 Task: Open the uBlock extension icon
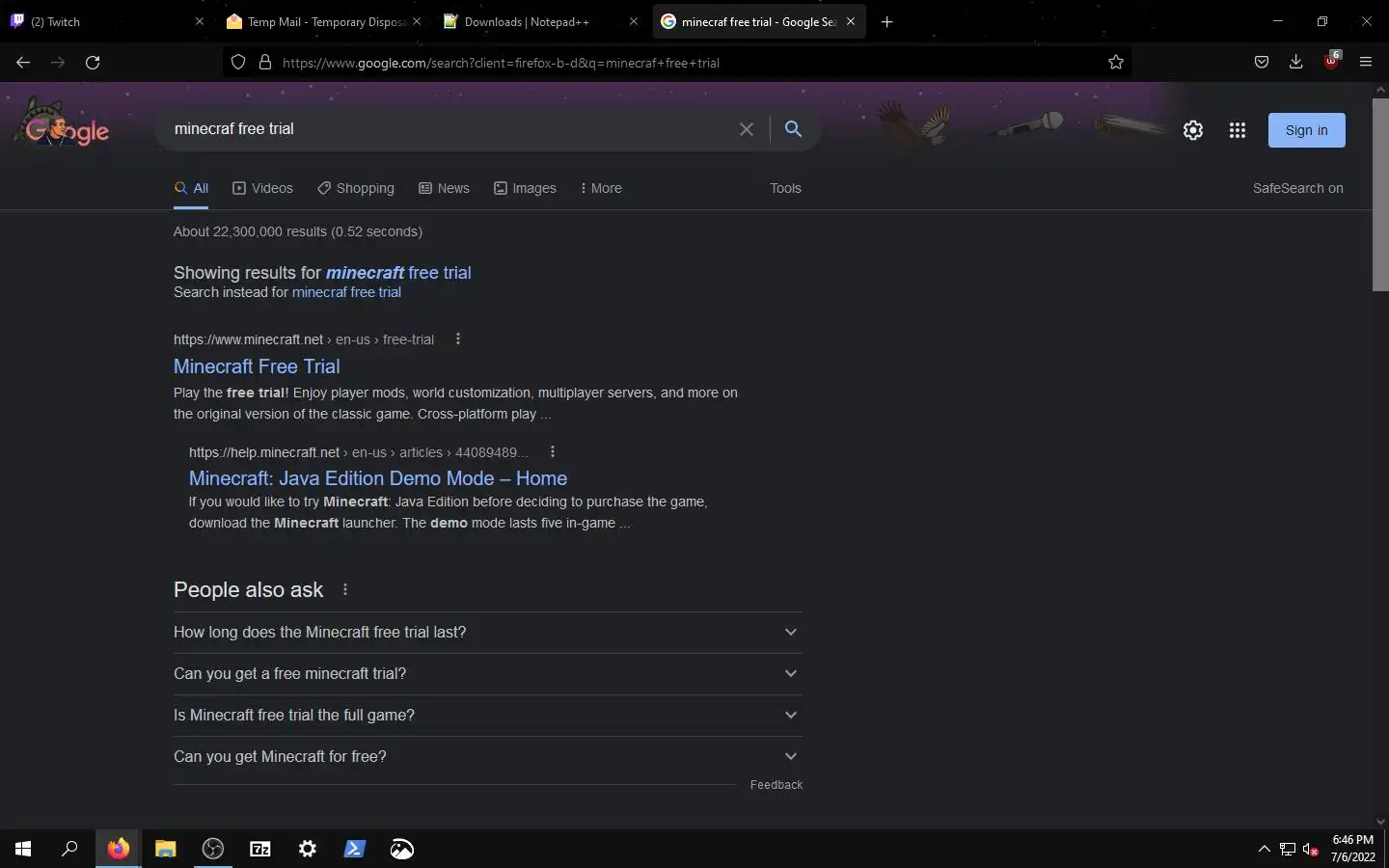pos(1332,61)
